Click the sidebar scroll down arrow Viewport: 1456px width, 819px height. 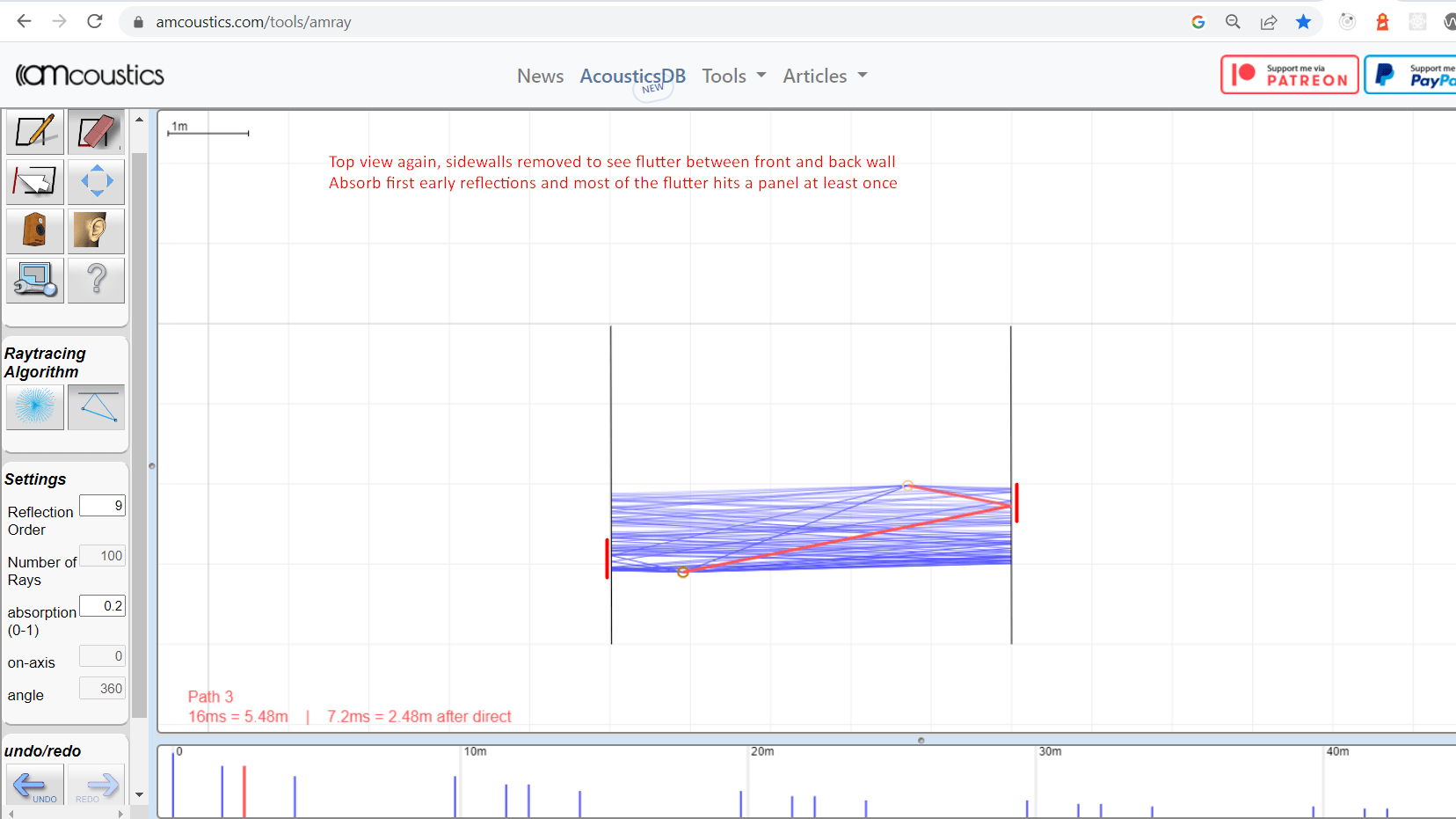click(140, 795)
